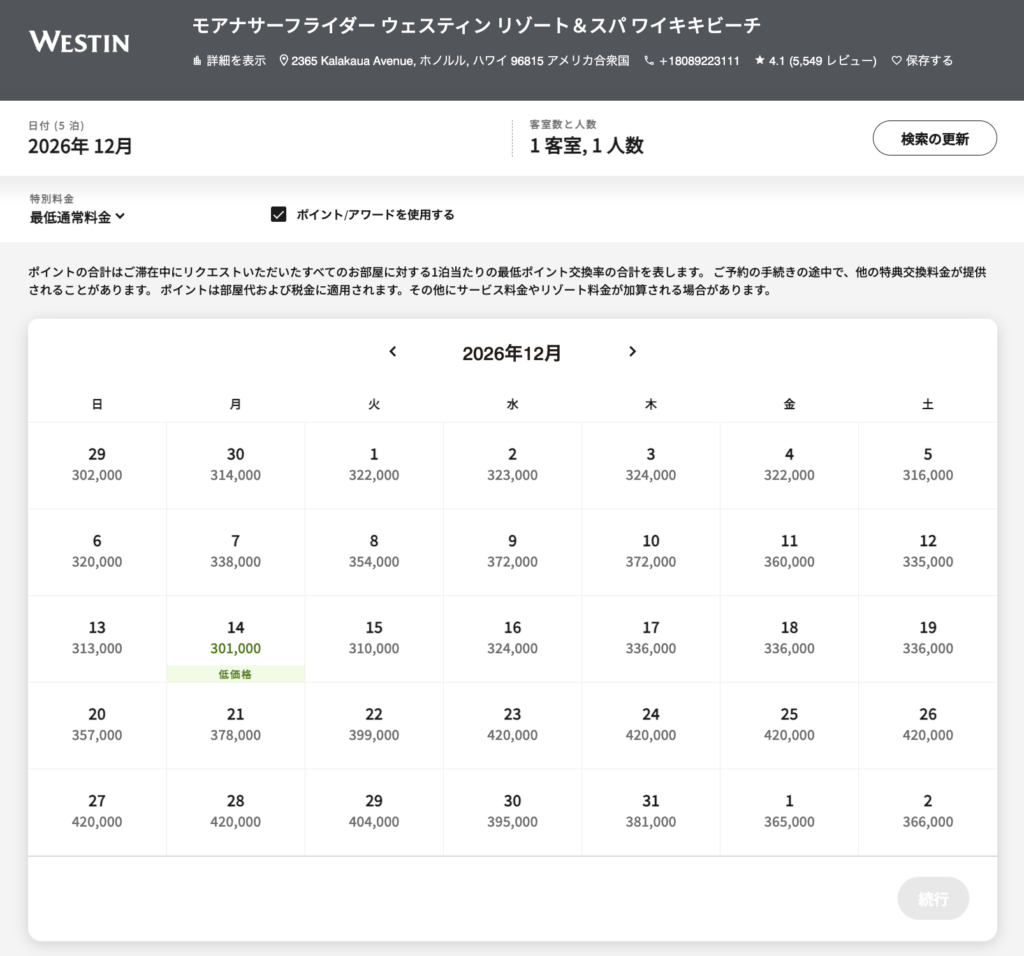This screenshot has height=956, width=1024.
Task: Select December 13 with 313,000 points
Action: 97,639
